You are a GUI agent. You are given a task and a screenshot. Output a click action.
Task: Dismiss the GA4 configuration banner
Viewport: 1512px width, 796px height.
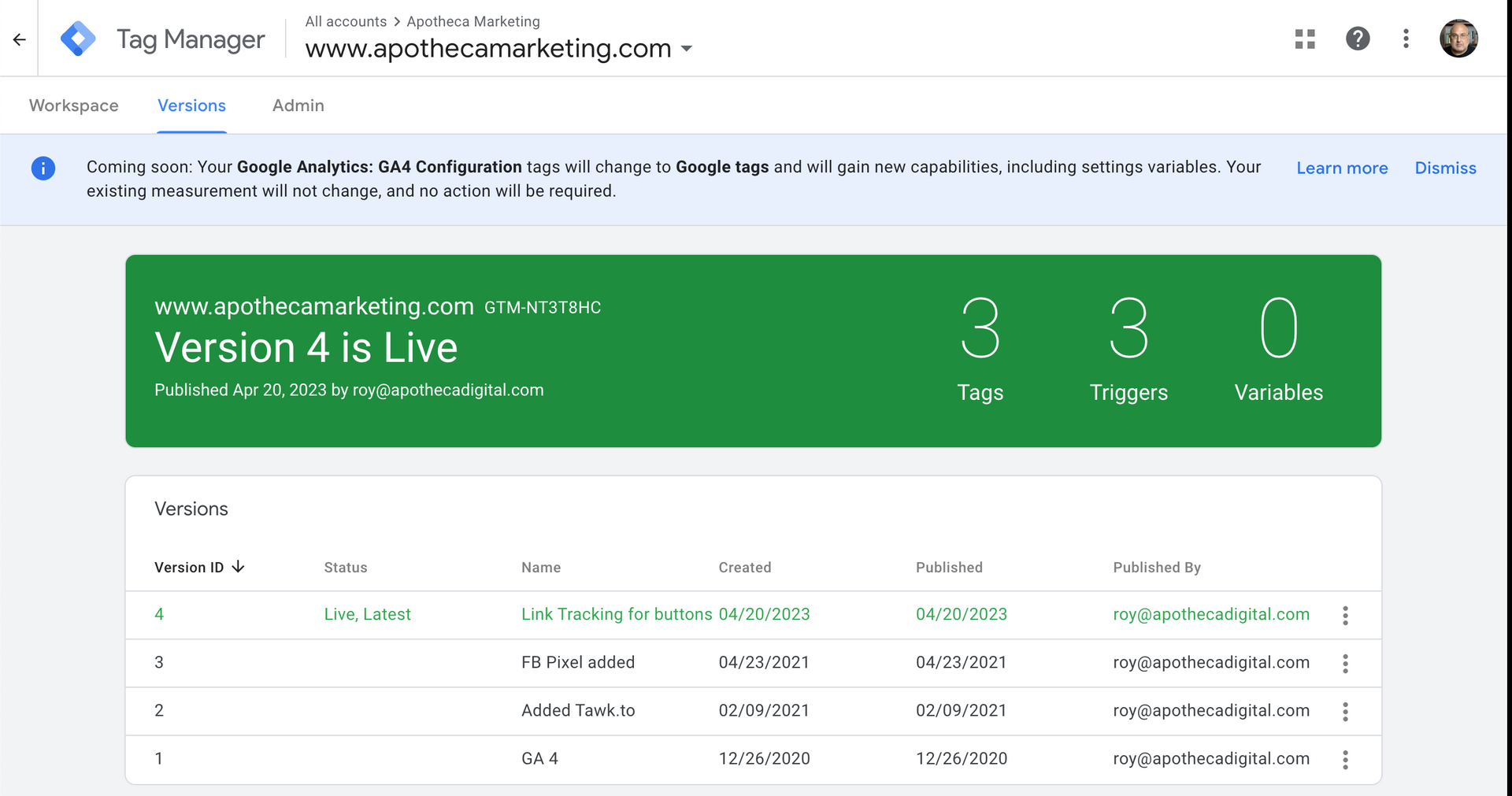tap(1445, 168)
